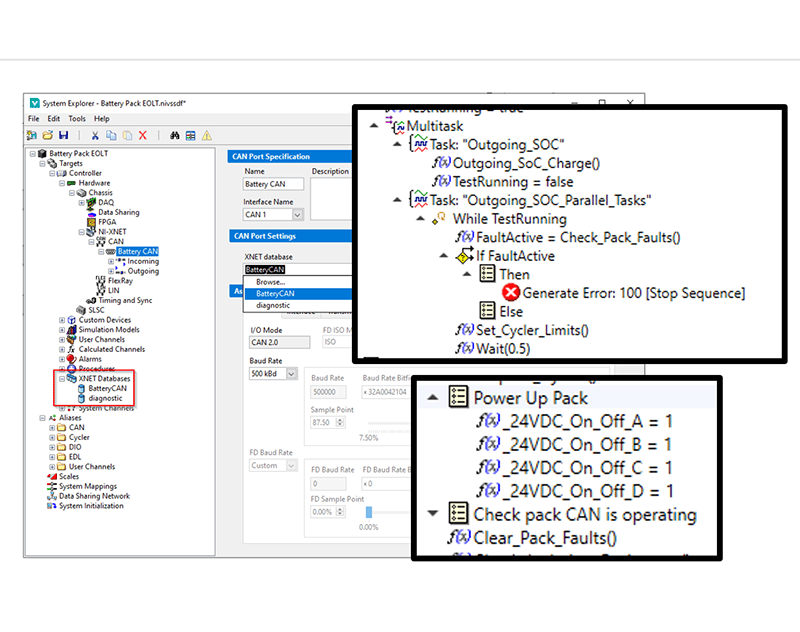Open the Help menu
Viewport: 800px width, 632px height.
102,118
